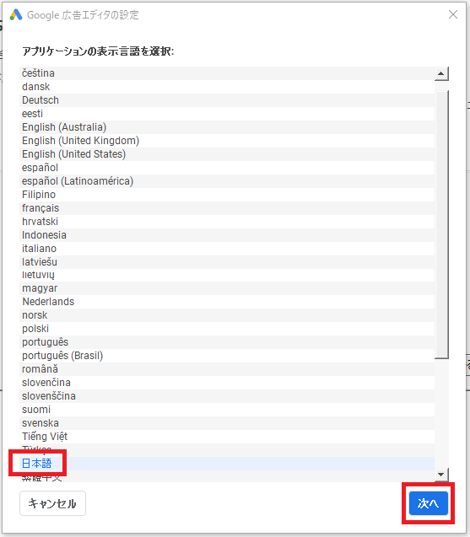Image resolution: width=470 pixels, height=537 pixels.
Task: Click the キャンセル (Cancel) button
Action: point(52,503)
